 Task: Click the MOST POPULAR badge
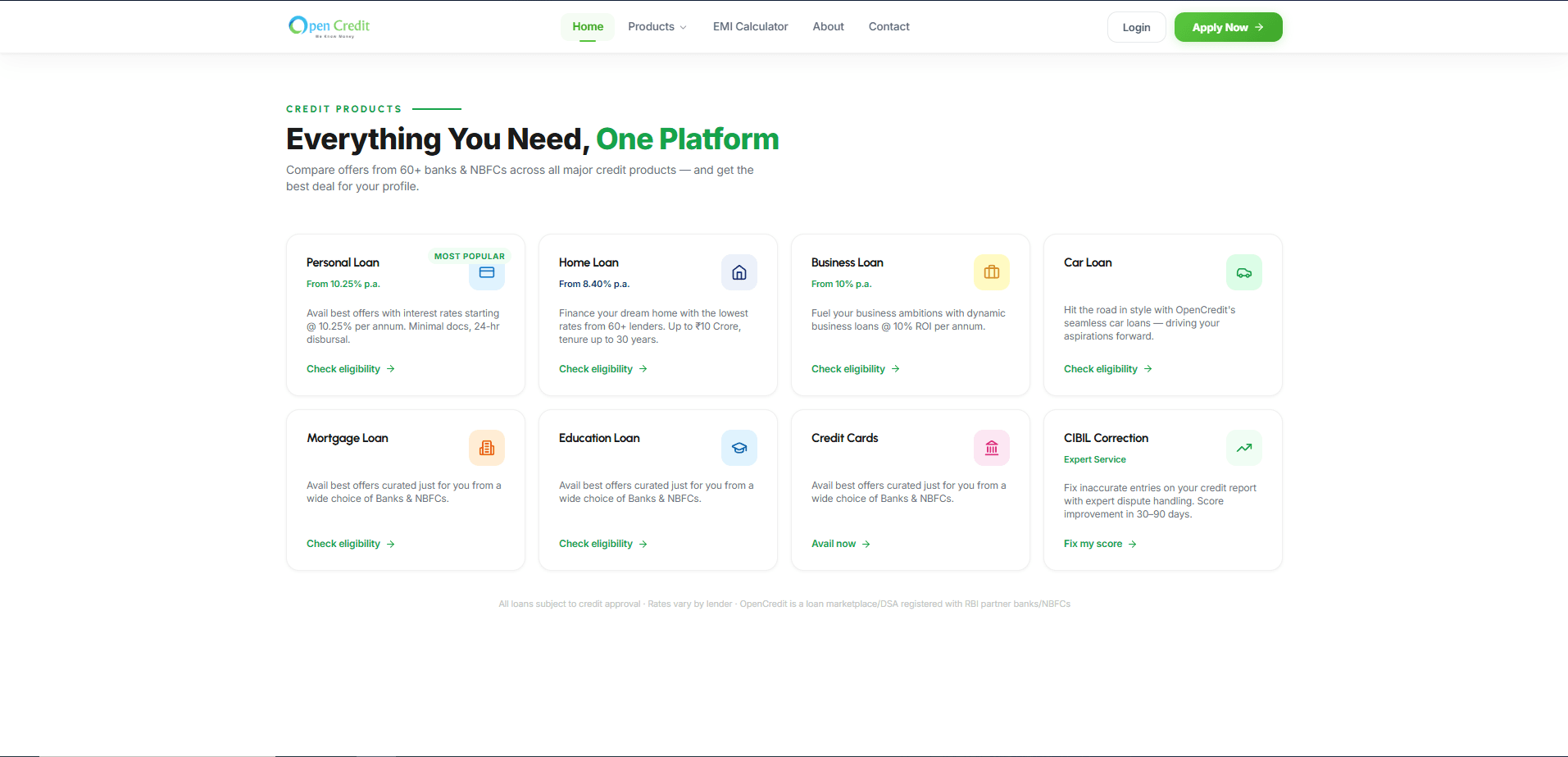[470, 256]
